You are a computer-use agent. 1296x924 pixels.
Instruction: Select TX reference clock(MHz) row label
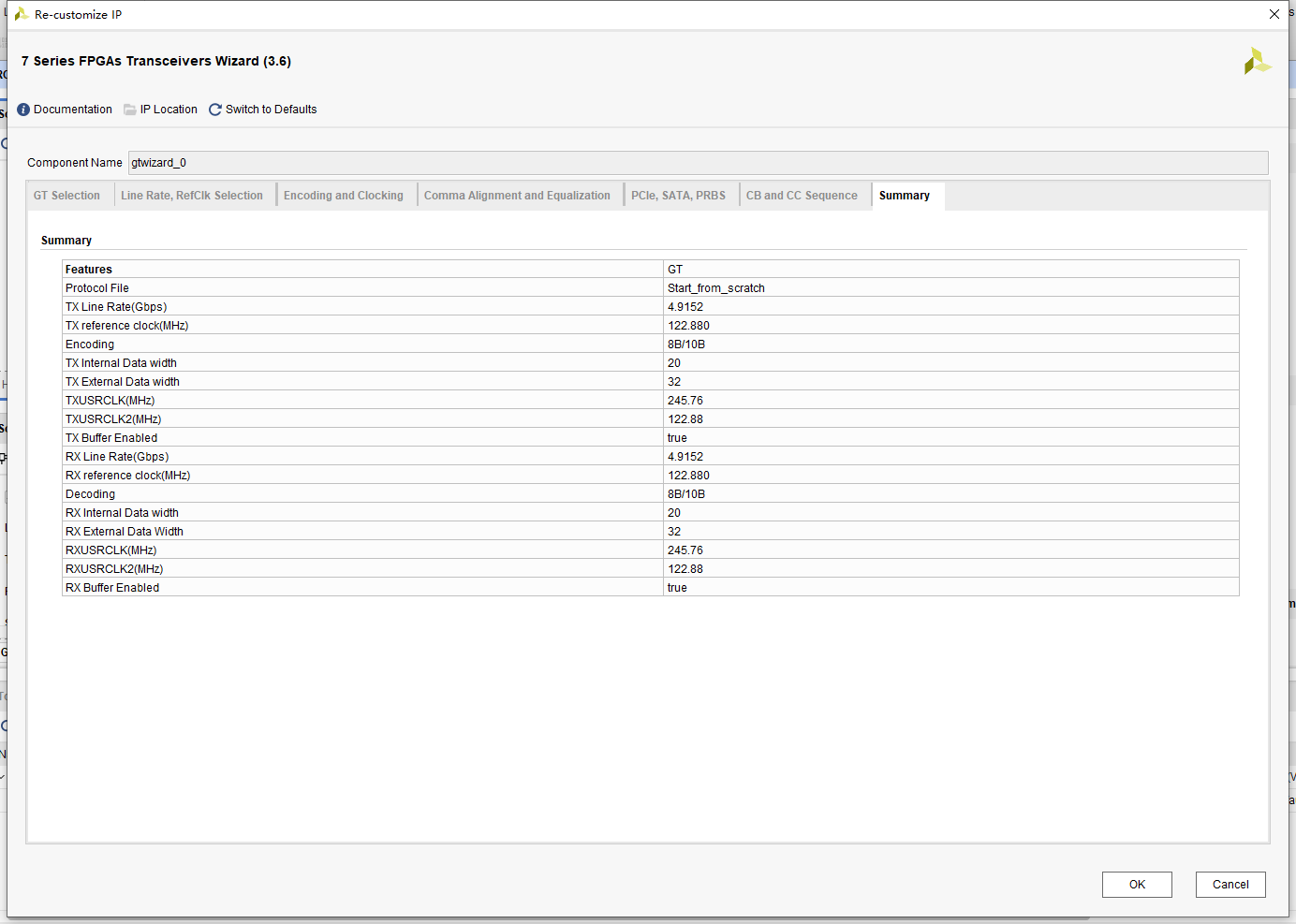click(126, 326)
